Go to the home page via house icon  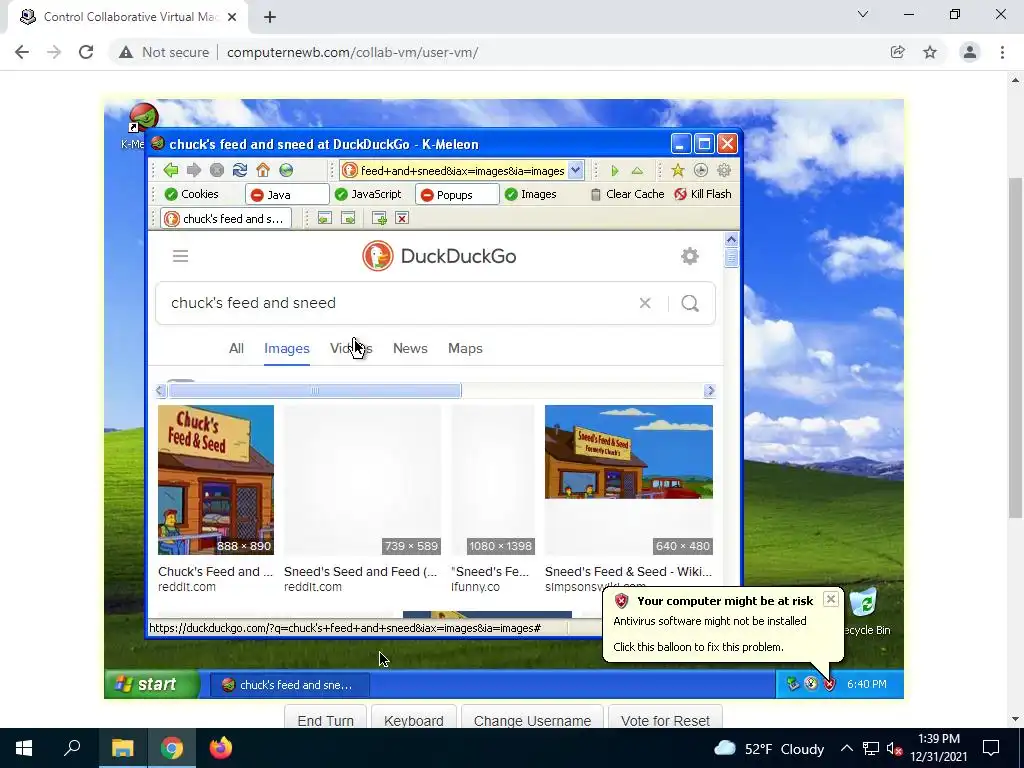[263, 170]
